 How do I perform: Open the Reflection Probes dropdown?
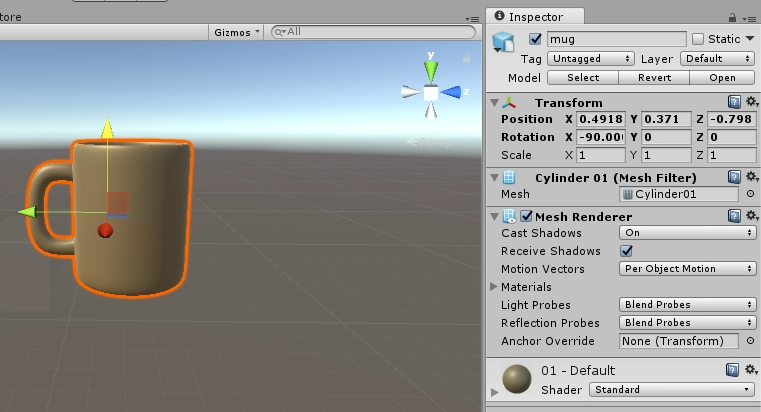tap(687, 323)
